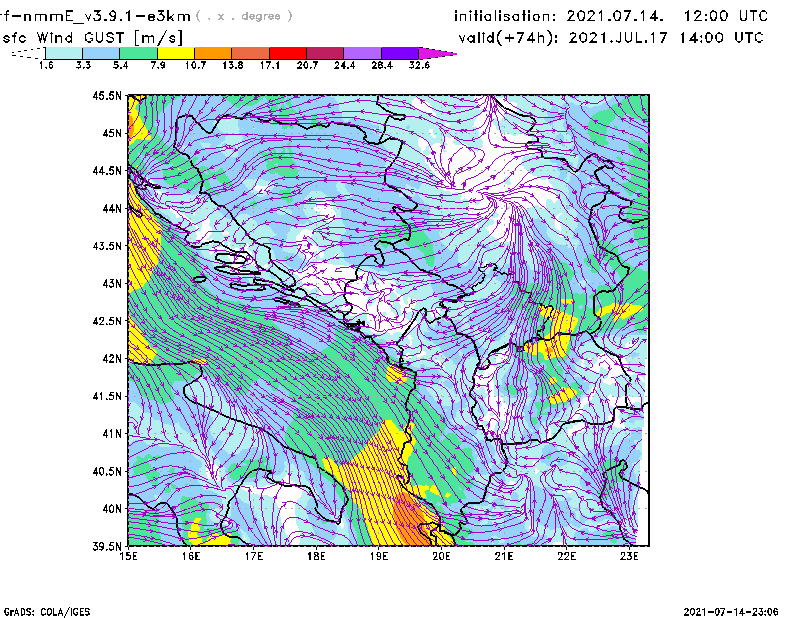The image size is (800, 618).
Task: Click the valid date '2021.JUL.17'
Action: tap(618, 38)
